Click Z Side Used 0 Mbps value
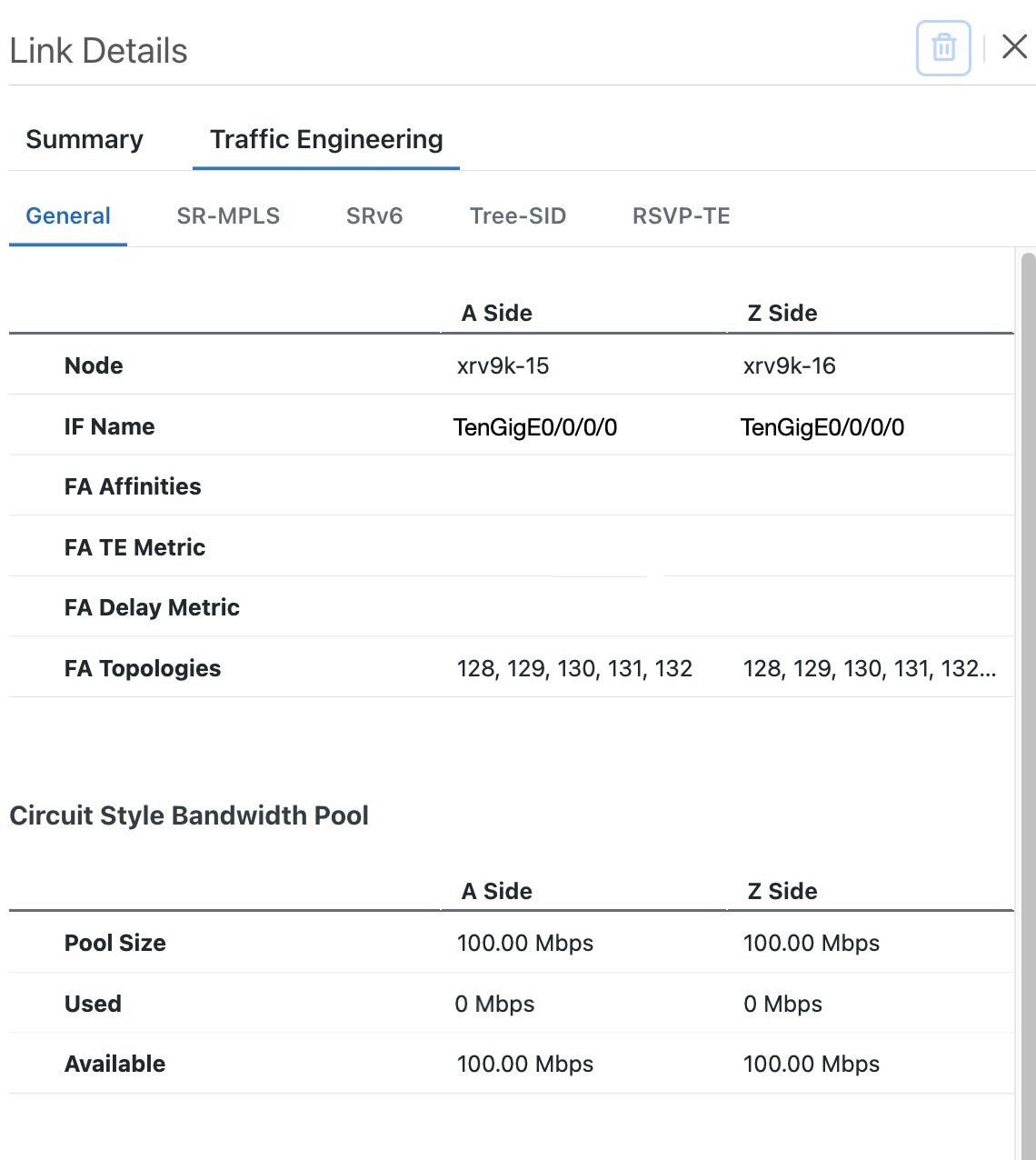 [782, 1004]
